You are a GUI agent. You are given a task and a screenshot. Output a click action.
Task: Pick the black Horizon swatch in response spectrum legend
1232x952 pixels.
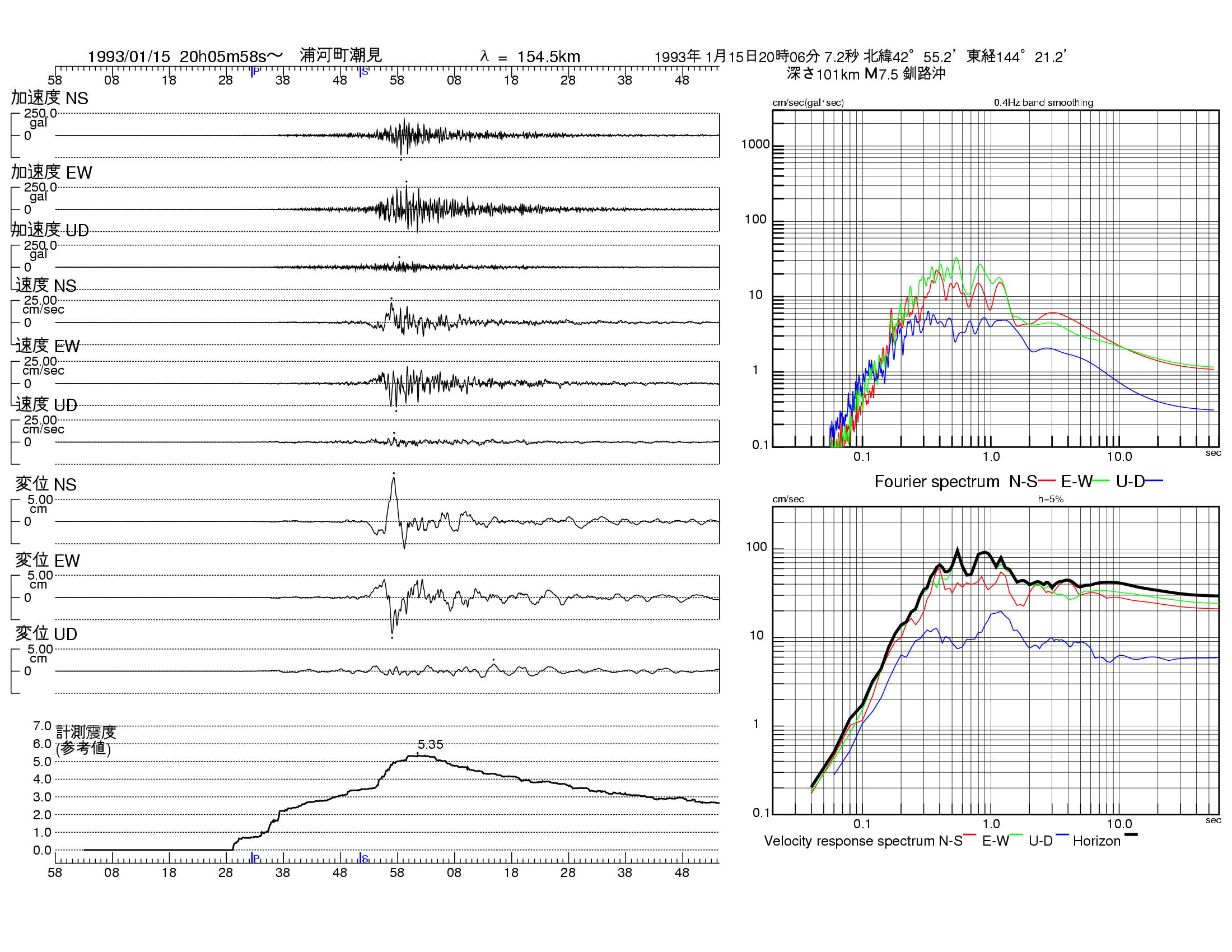[x=1131, y=835]
